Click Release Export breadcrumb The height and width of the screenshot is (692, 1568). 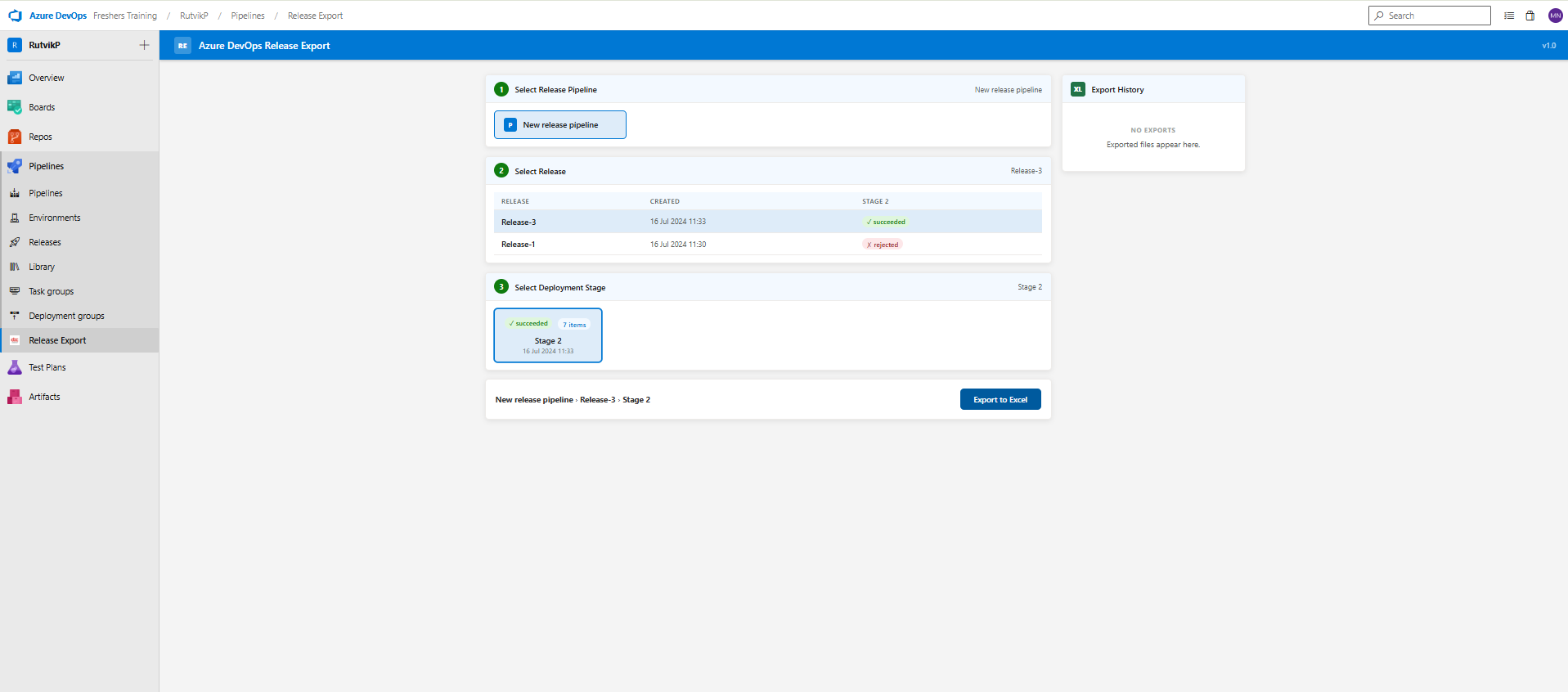point(315,16)
